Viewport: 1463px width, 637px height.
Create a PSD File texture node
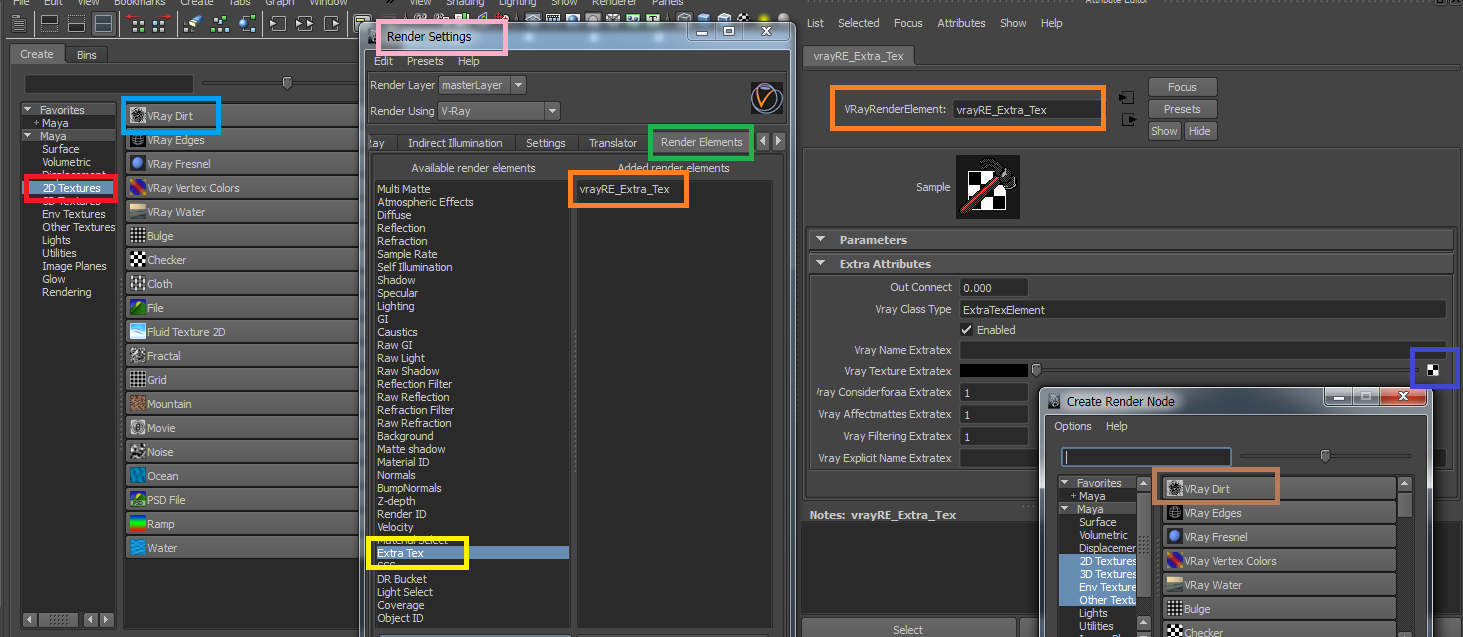(241, 500)
